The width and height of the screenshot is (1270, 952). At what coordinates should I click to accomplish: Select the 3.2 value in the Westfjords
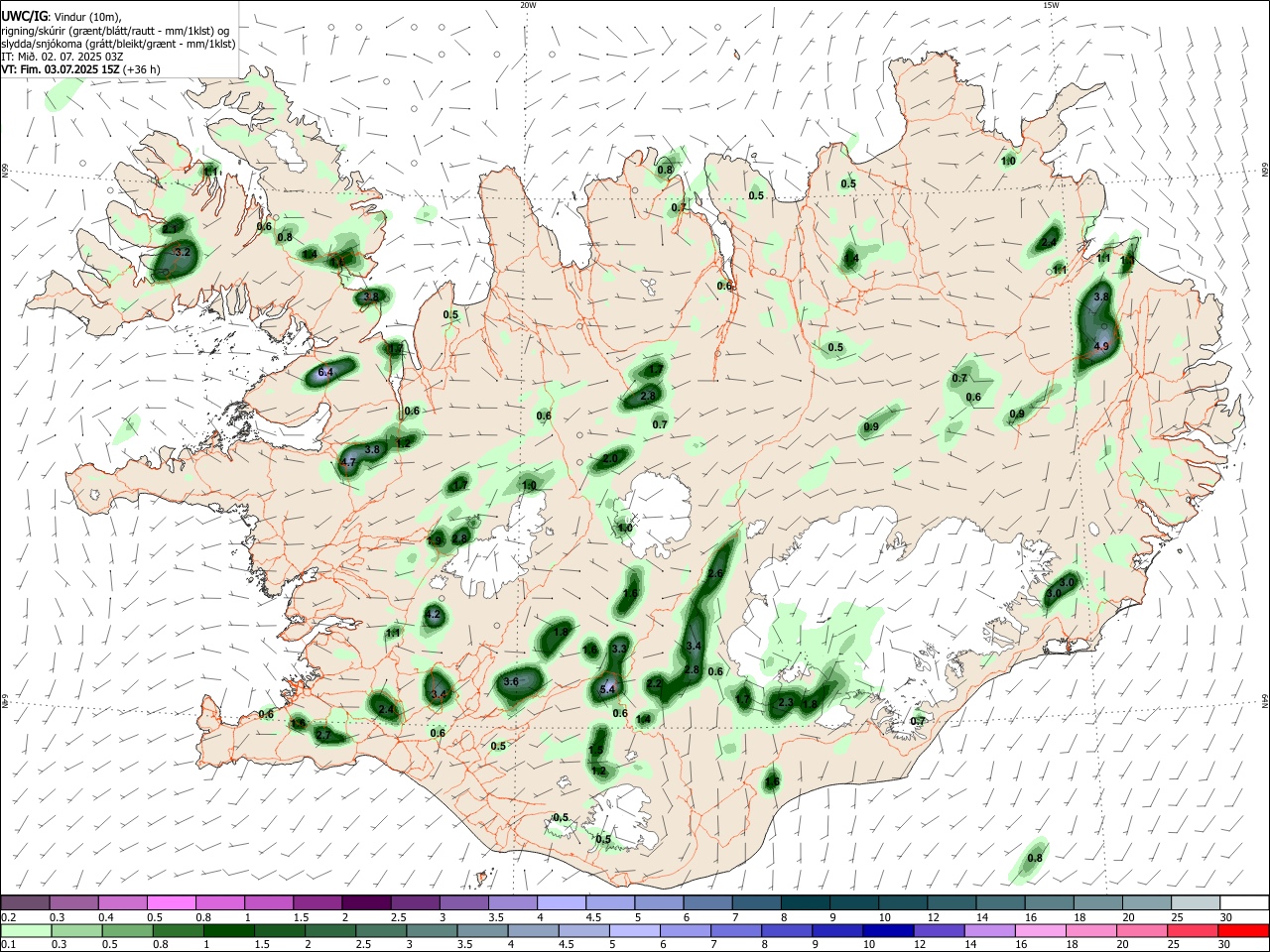click(x=183, y=253)
